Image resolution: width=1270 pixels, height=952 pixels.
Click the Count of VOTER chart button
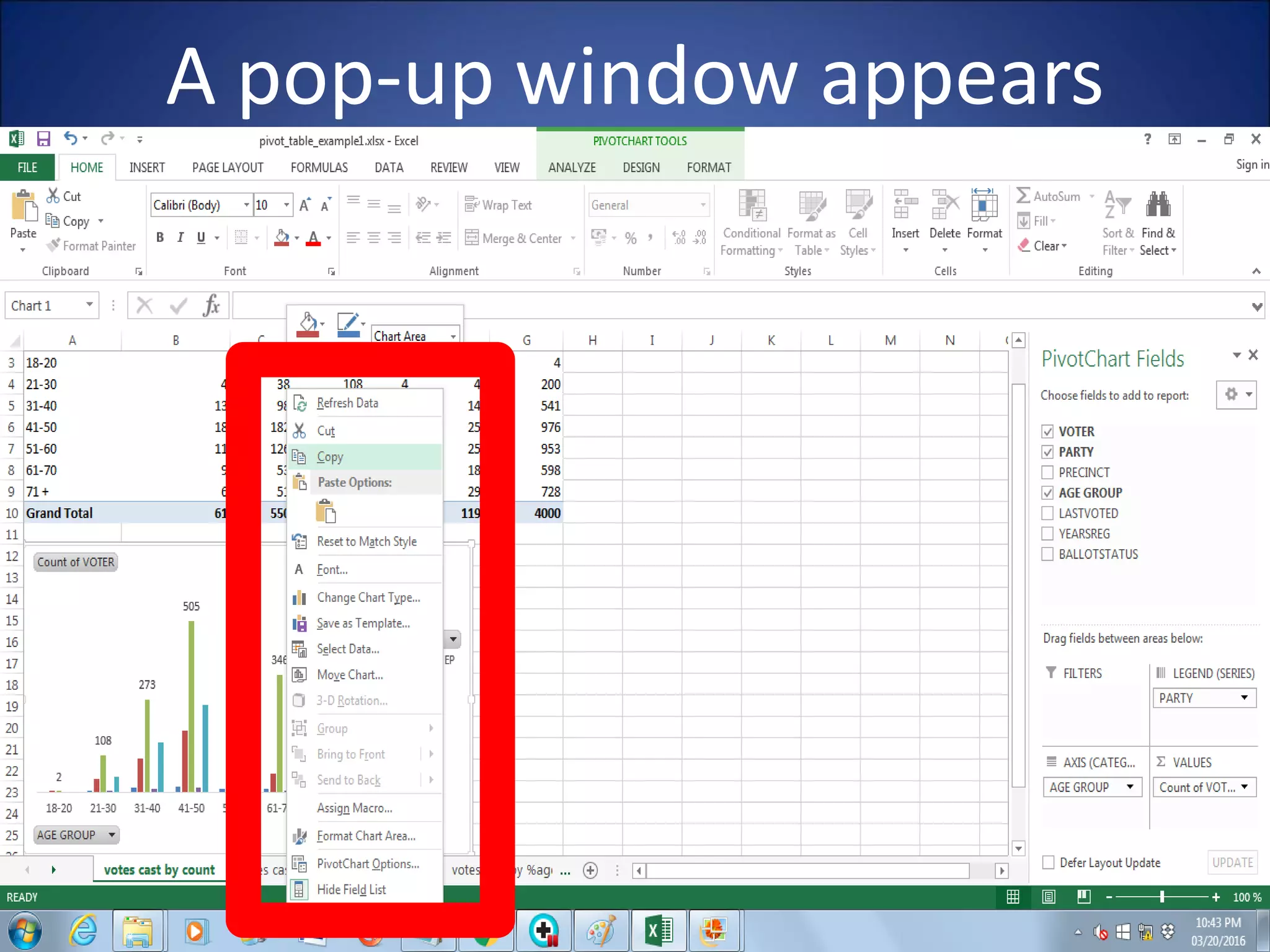[76, 562]
